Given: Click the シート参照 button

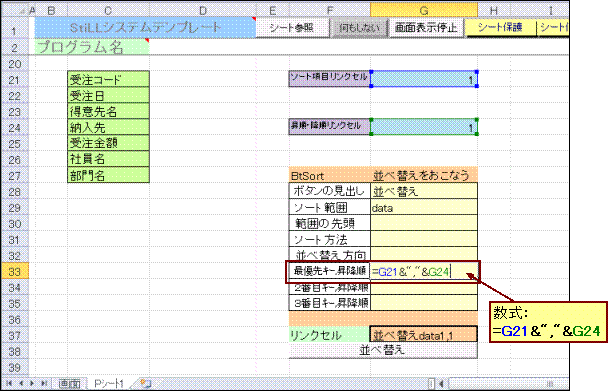Looking at the screenshot, I should coord(292,28).
